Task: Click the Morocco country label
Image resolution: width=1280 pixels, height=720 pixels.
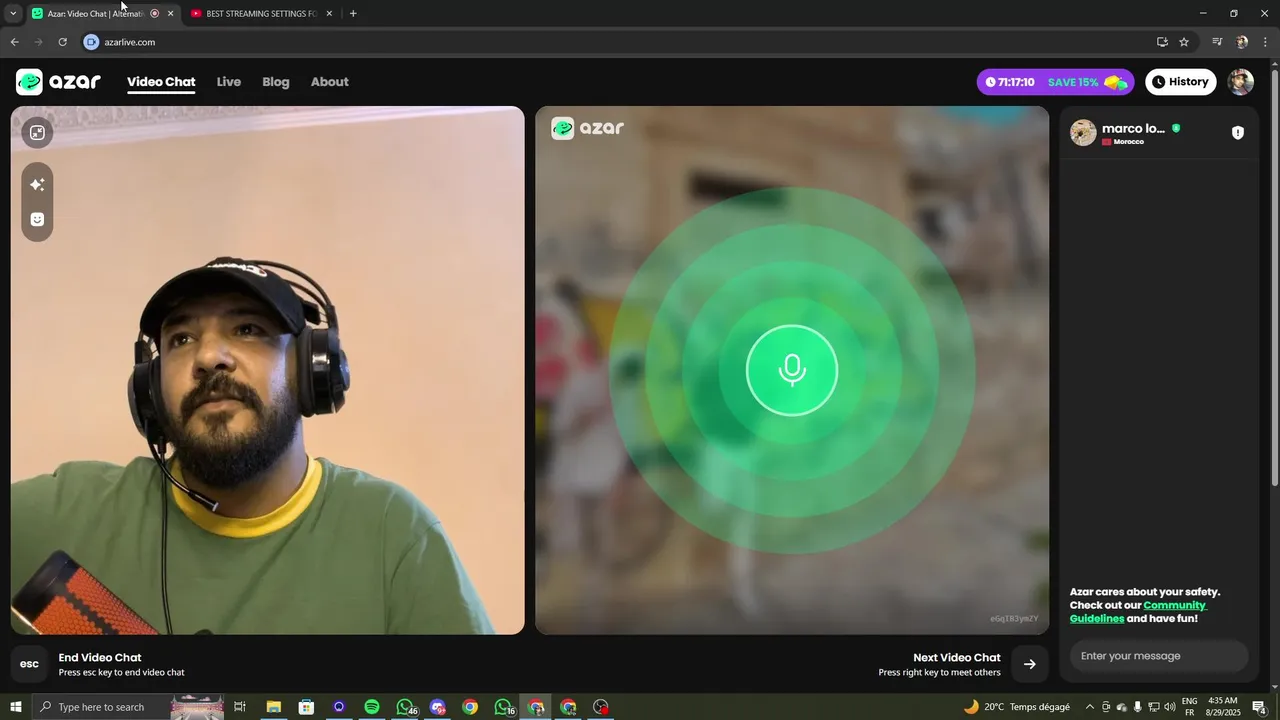Action: tap(1129, 142)
